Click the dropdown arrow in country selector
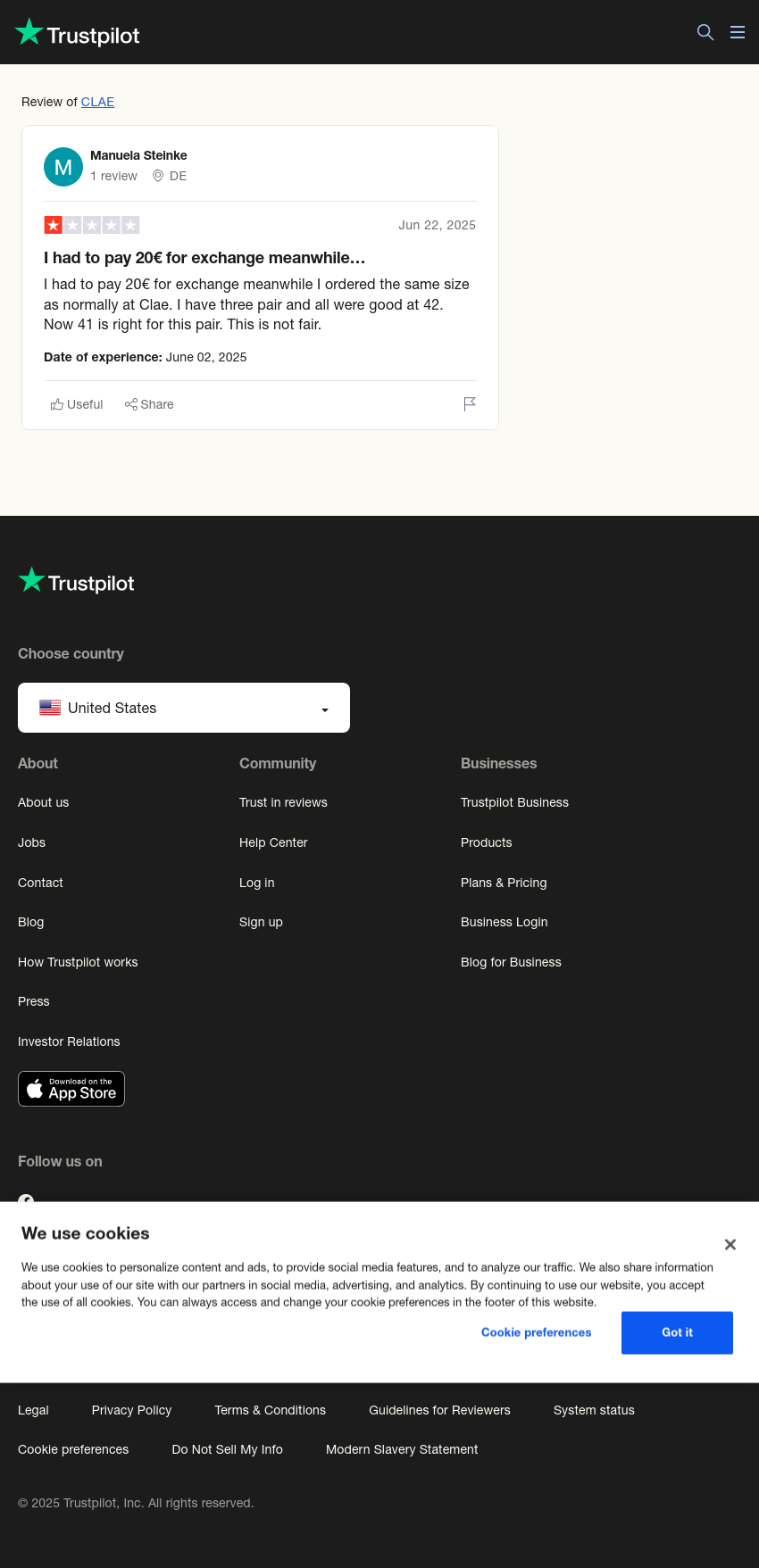The height and width of the screenshot is (1568, 759). (x=325, y=709)
